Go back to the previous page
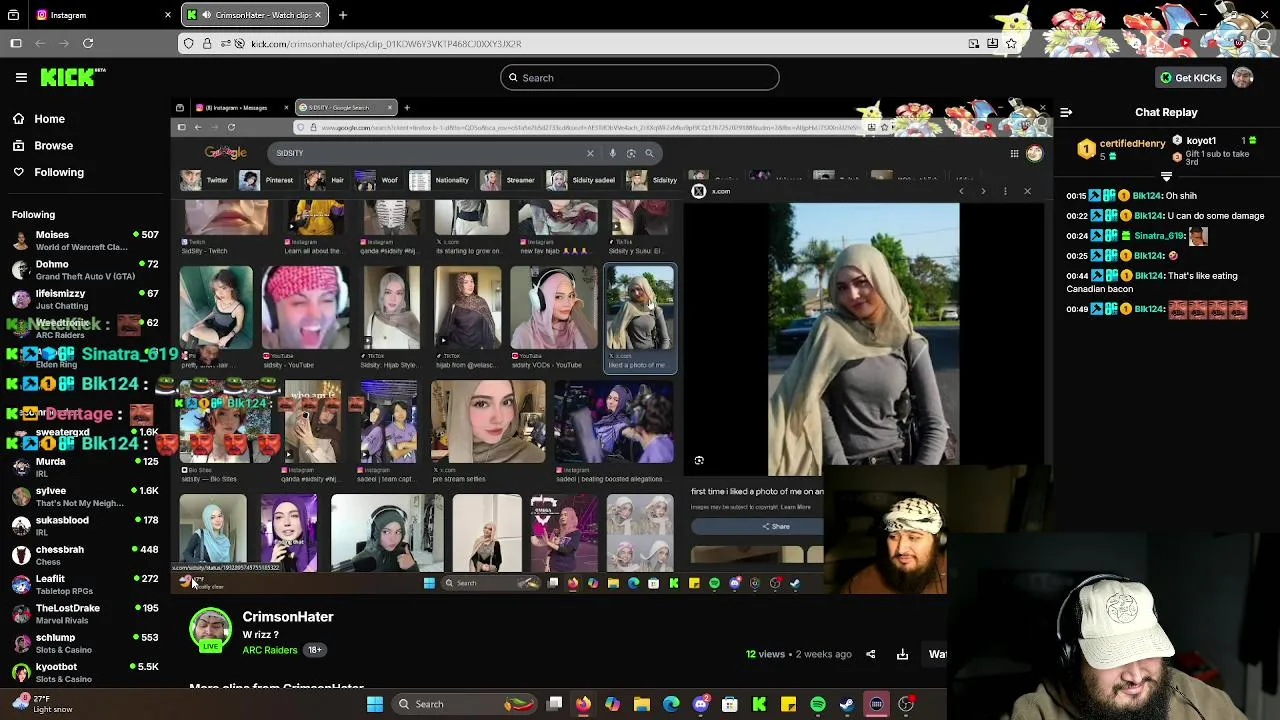 [40, 43]
